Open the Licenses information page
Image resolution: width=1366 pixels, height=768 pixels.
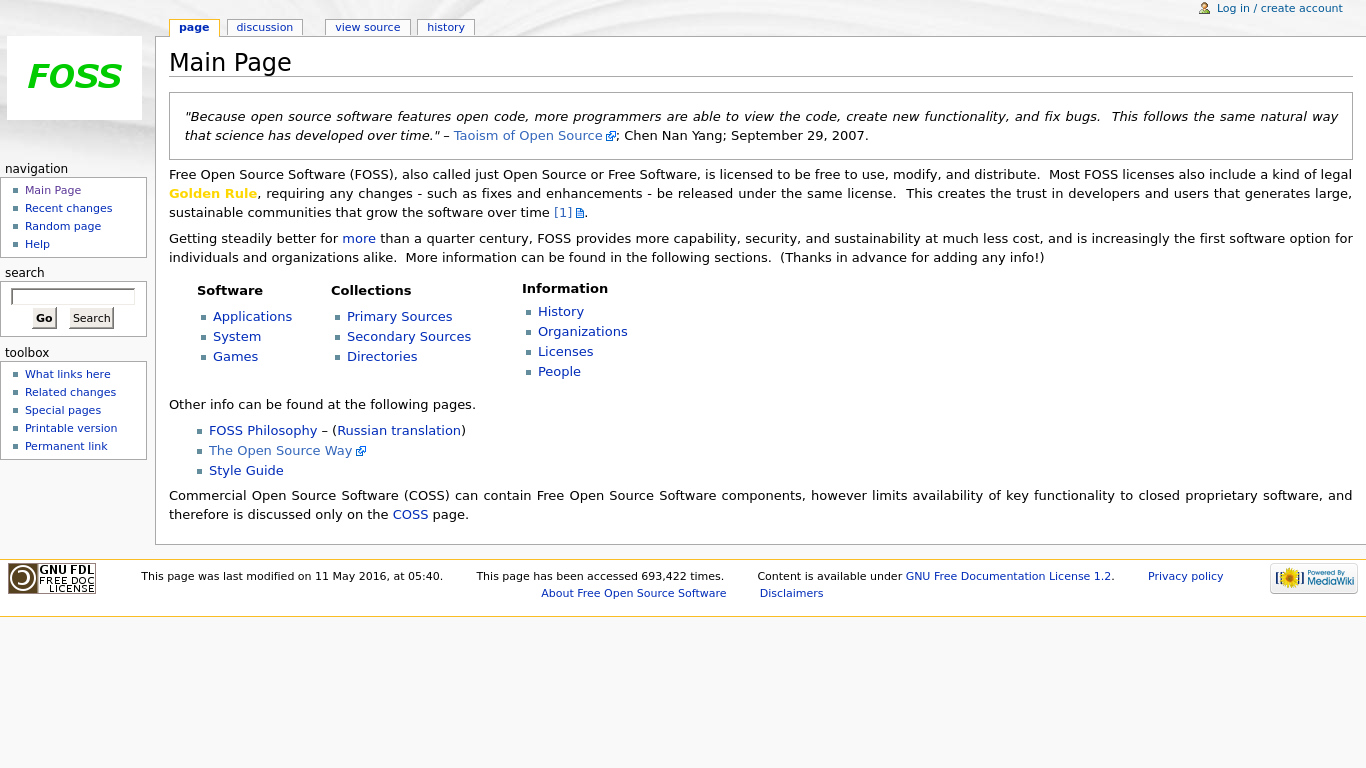565,352
